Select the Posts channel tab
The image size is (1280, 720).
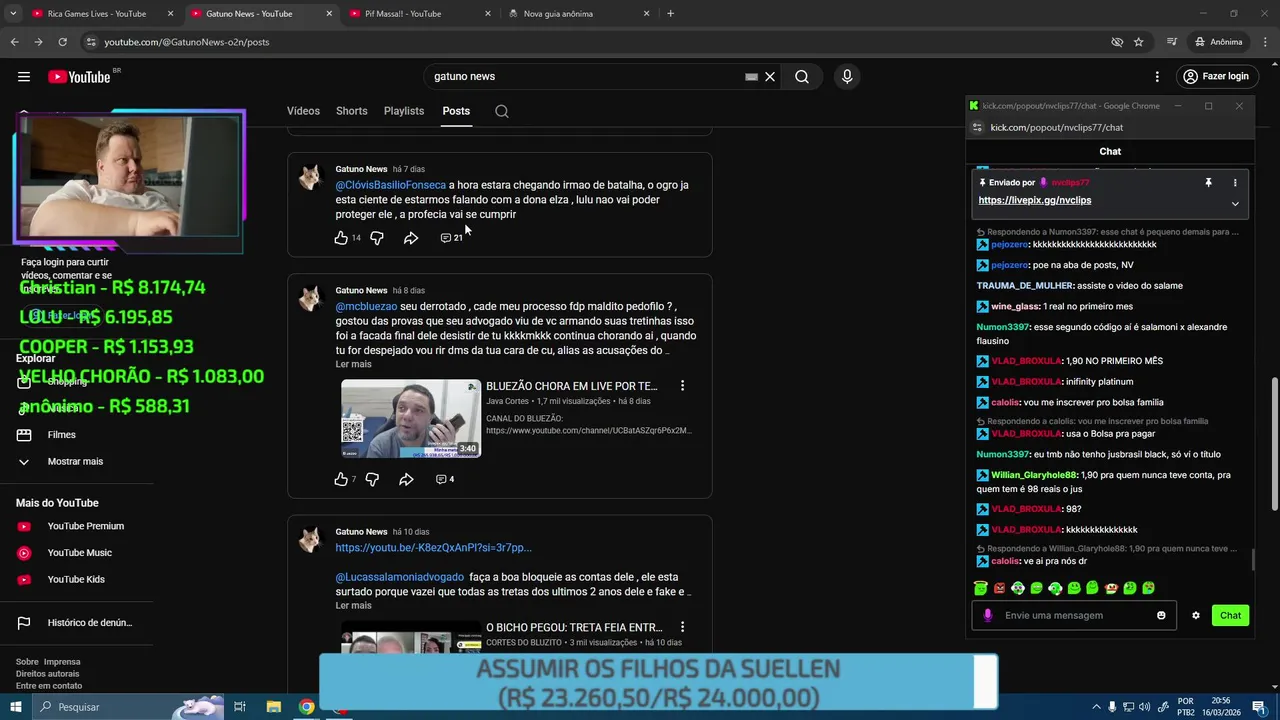456,111
